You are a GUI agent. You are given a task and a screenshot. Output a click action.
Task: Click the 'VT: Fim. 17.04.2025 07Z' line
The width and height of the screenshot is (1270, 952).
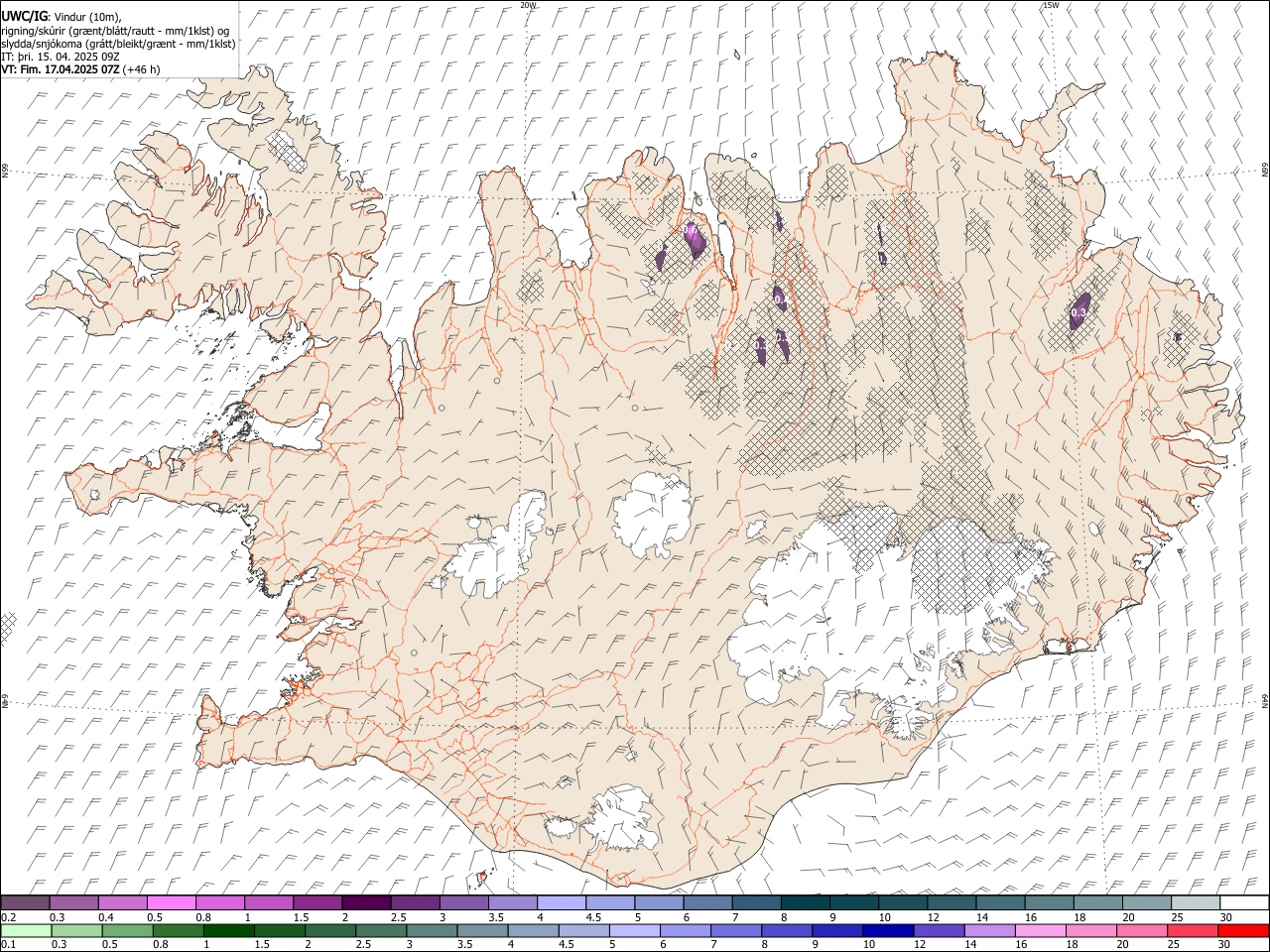tap(61, 69)
